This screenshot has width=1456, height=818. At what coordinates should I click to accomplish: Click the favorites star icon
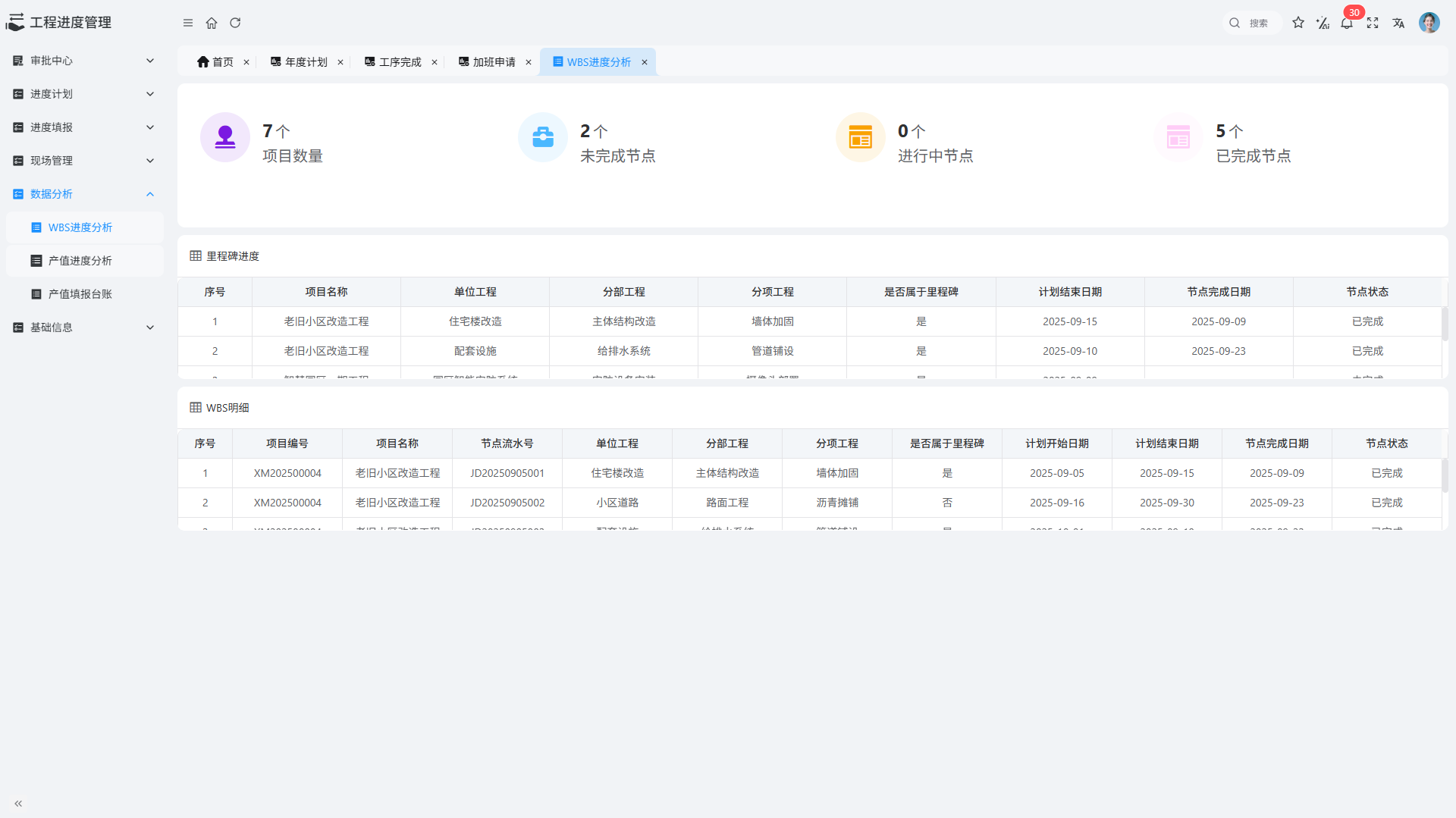tap(1298, 23)
